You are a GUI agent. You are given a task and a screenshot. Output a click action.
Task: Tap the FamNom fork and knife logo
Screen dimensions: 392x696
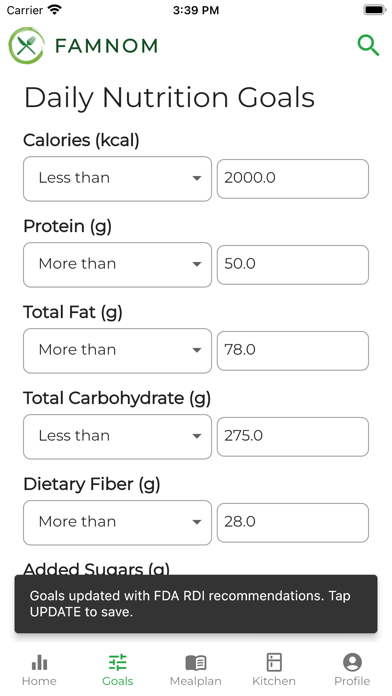27,46
